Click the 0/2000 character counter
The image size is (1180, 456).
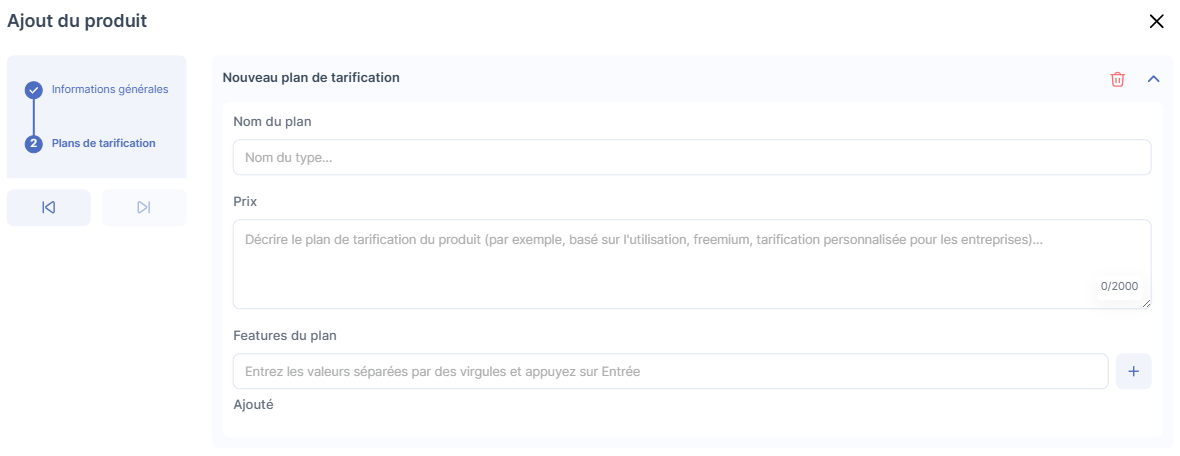point(1119,286)
